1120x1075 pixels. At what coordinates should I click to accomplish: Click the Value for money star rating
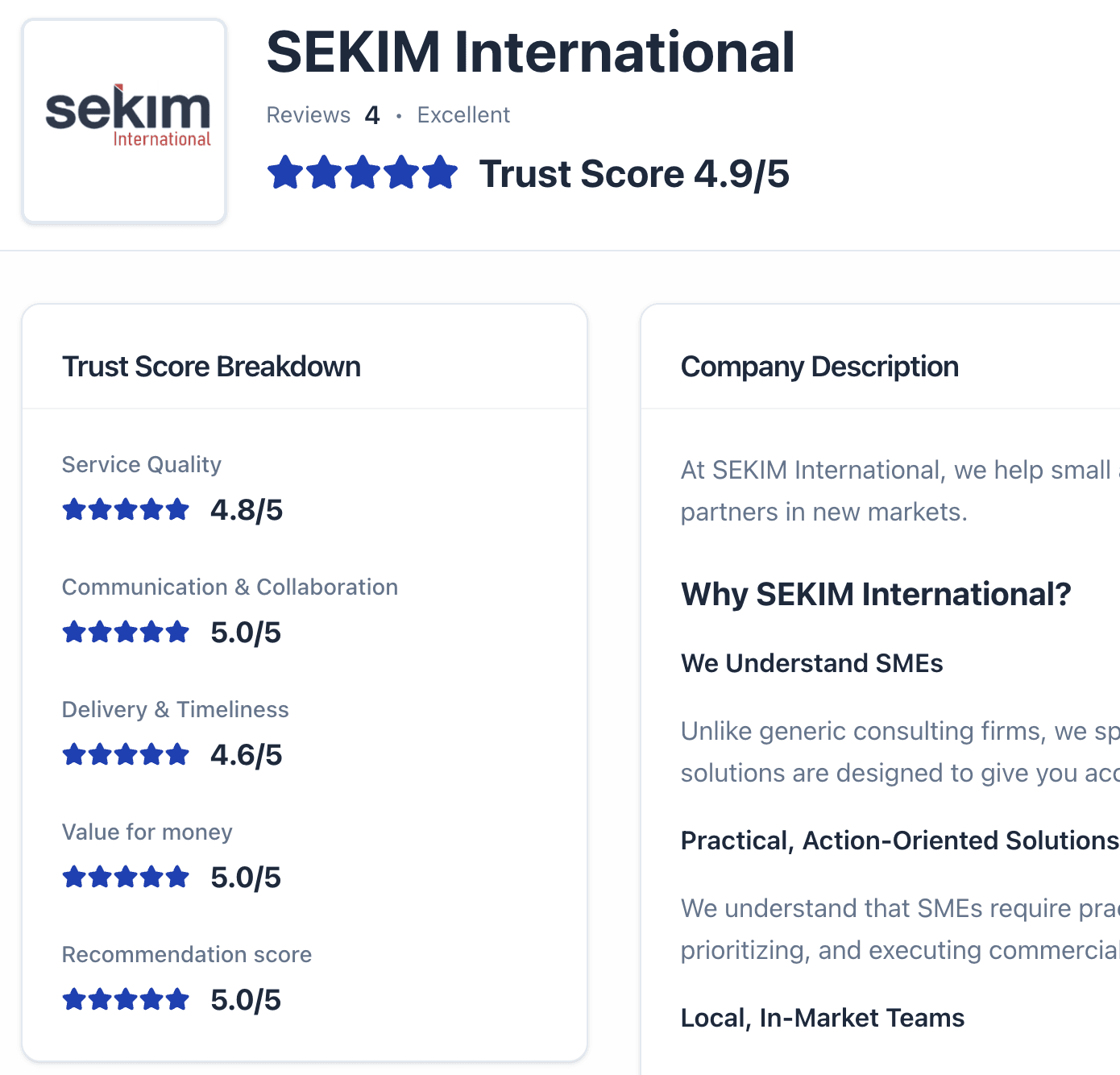[126, 878]
